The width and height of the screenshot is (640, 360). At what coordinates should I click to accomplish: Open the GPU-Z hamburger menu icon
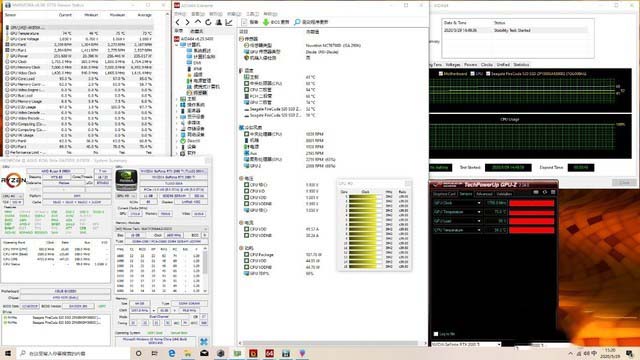pyautogui.click(x=553, y=192)
